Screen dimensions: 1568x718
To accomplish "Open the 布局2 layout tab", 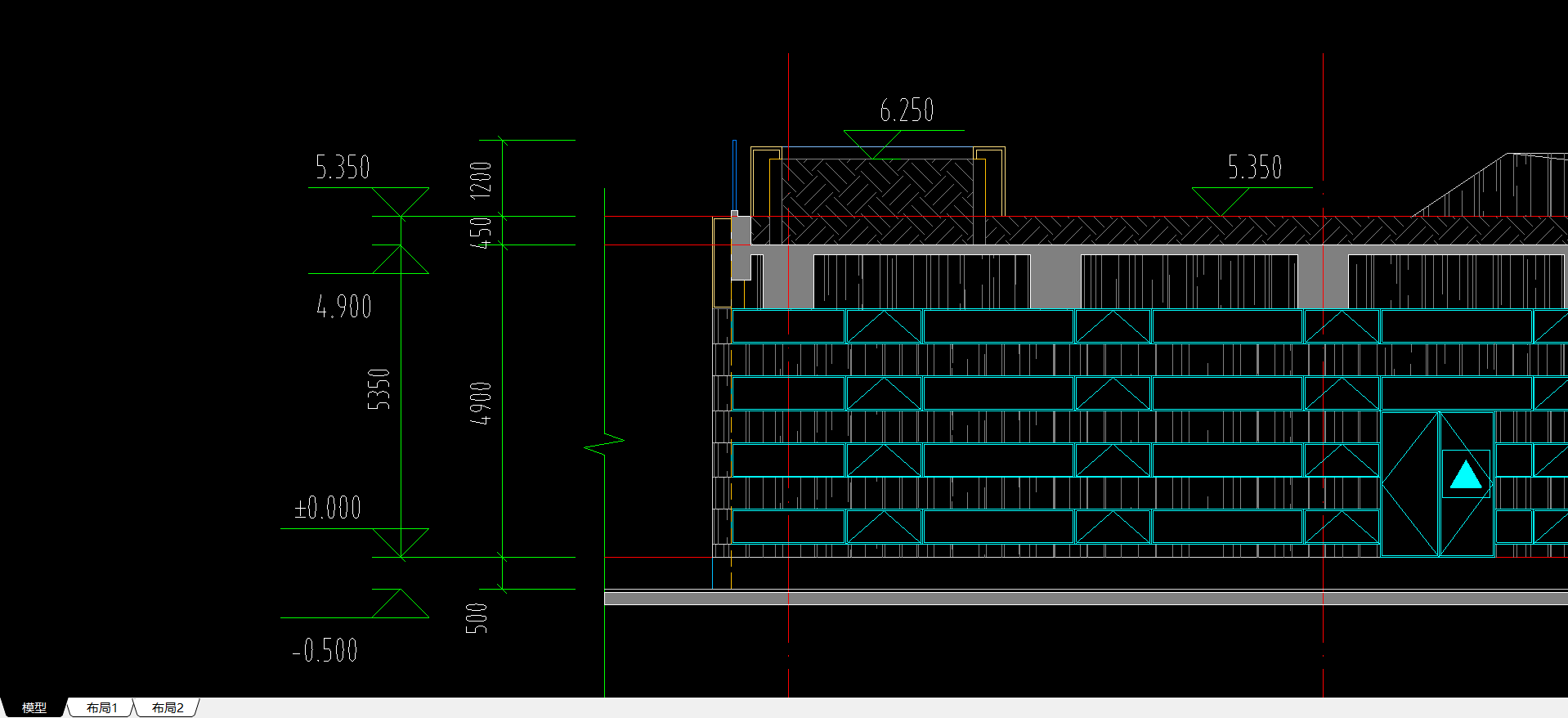I will coord(167,707).
